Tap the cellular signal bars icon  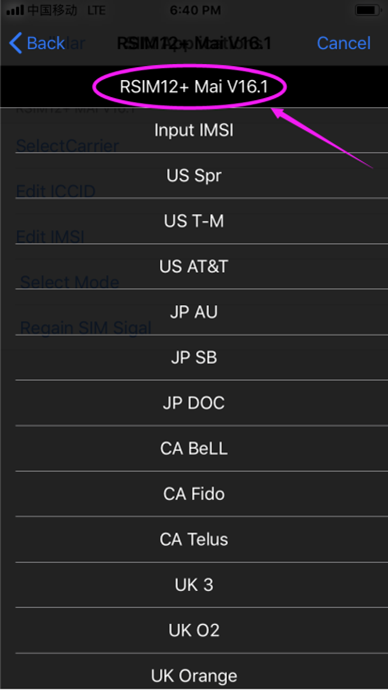tap(15, 10)
